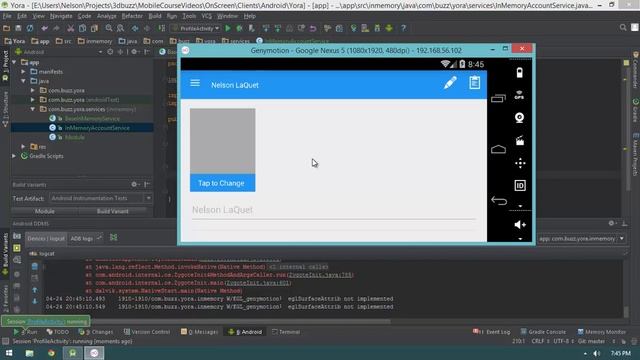Open the Navigate menu
The height and width of the screenshot is (360, 640).
pos(61,16)
